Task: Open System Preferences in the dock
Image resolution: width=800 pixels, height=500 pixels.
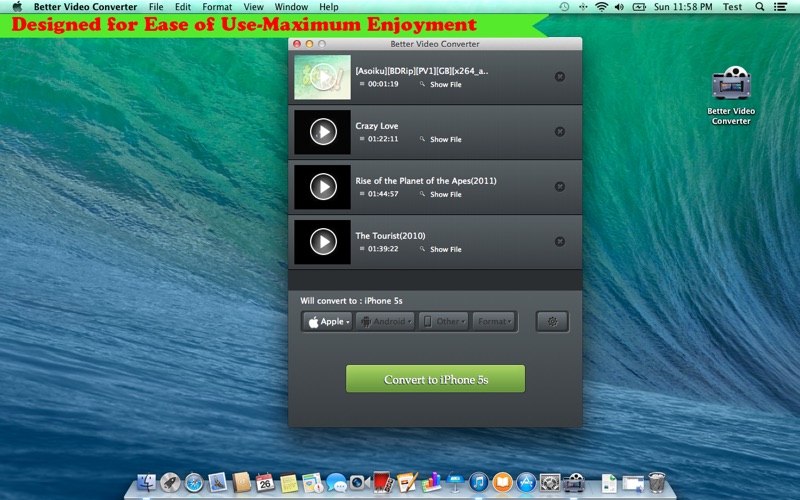Action: (x=550, y=482)
